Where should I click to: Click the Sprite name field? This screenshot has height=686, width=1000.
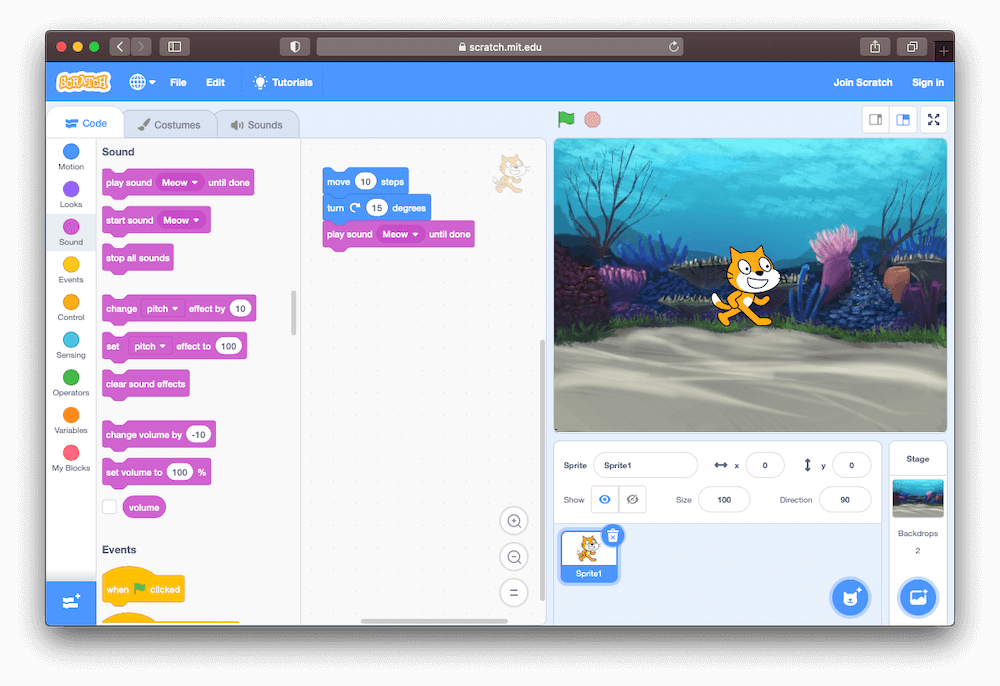click(645, 465)
